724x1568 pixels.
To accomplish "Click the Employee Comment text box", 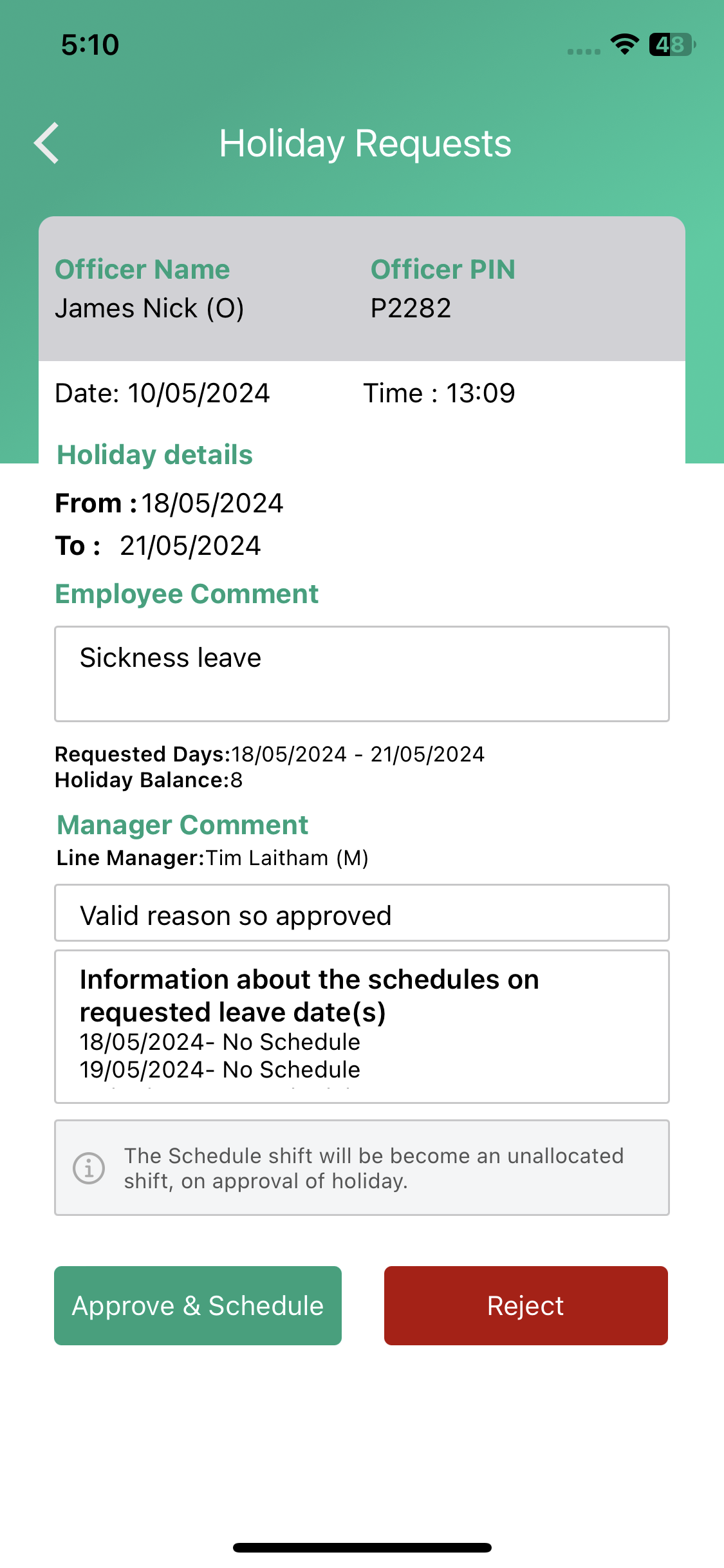I will 362,673.
